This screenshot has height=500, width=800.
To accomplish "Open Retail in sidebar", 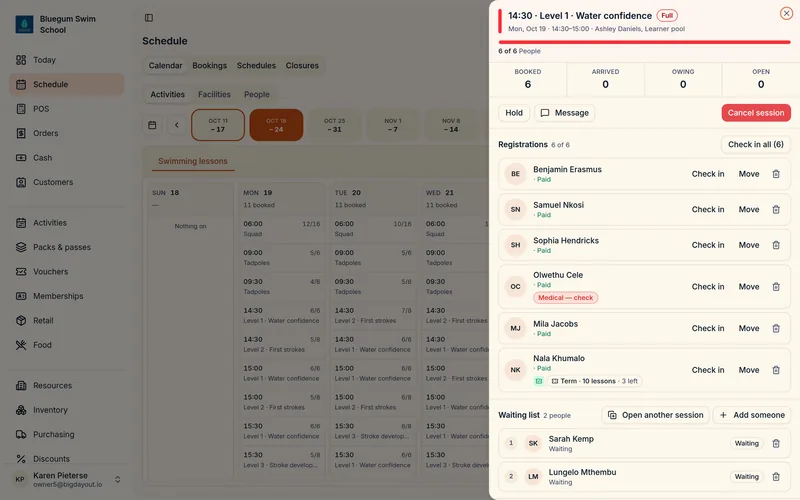I will tap(66, 320).
